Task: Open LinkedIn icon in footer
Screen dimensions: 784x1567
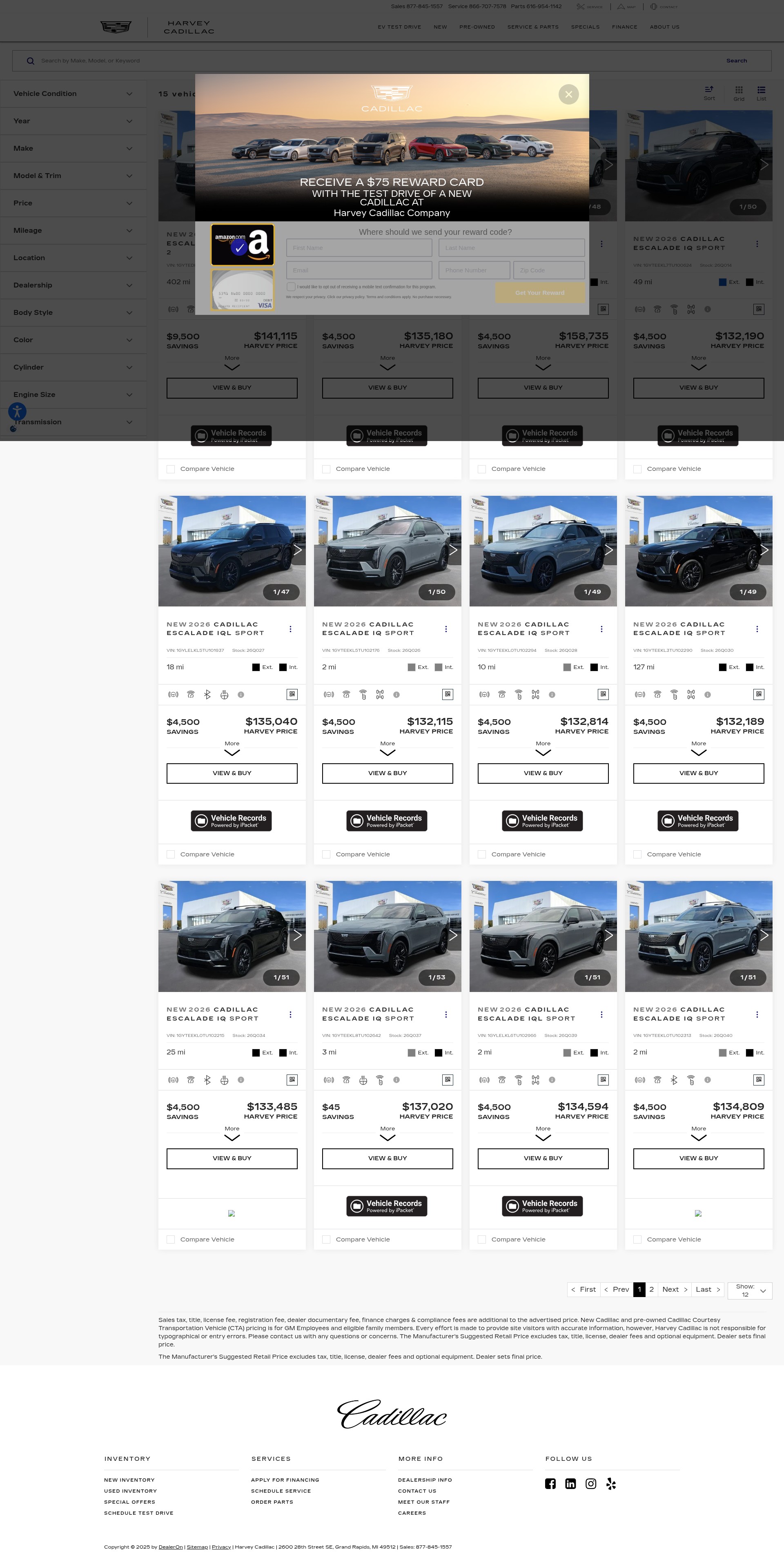Action: point(570,1484)
